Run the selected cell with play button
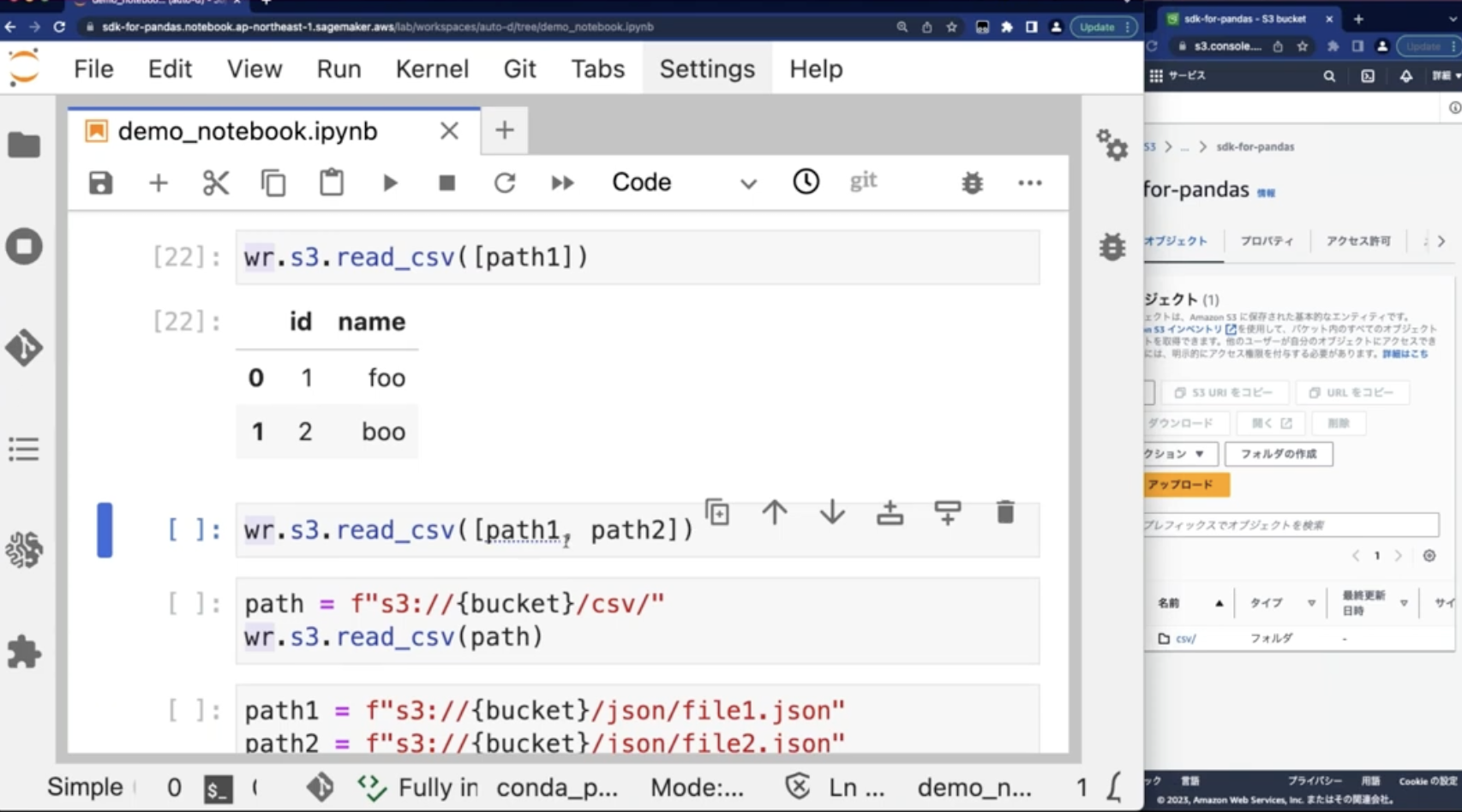The width and height of the screenshot is (1462, 812). 390,182
